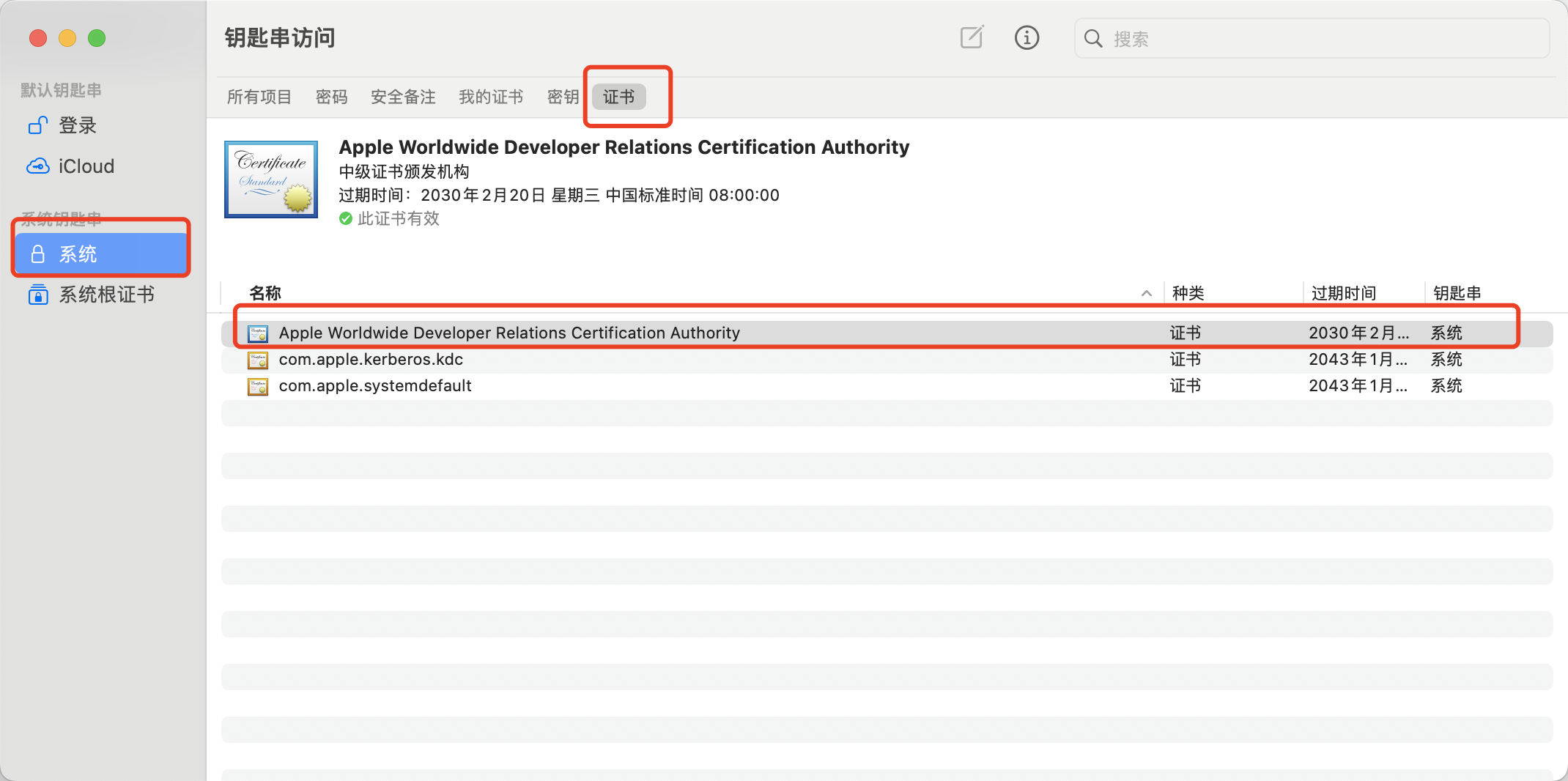Click the 系统根证书 lock box icon
1568x781 pixels.
38,295
